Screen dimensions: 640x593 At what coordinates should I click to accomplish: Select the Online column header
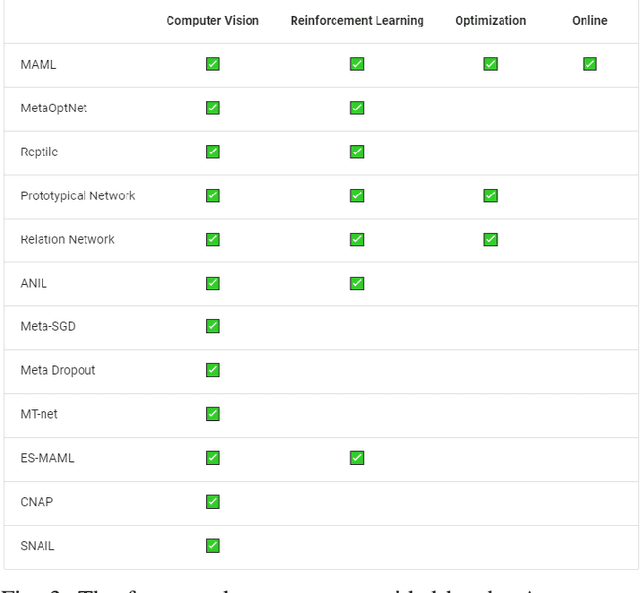click(x=590, y=21)
